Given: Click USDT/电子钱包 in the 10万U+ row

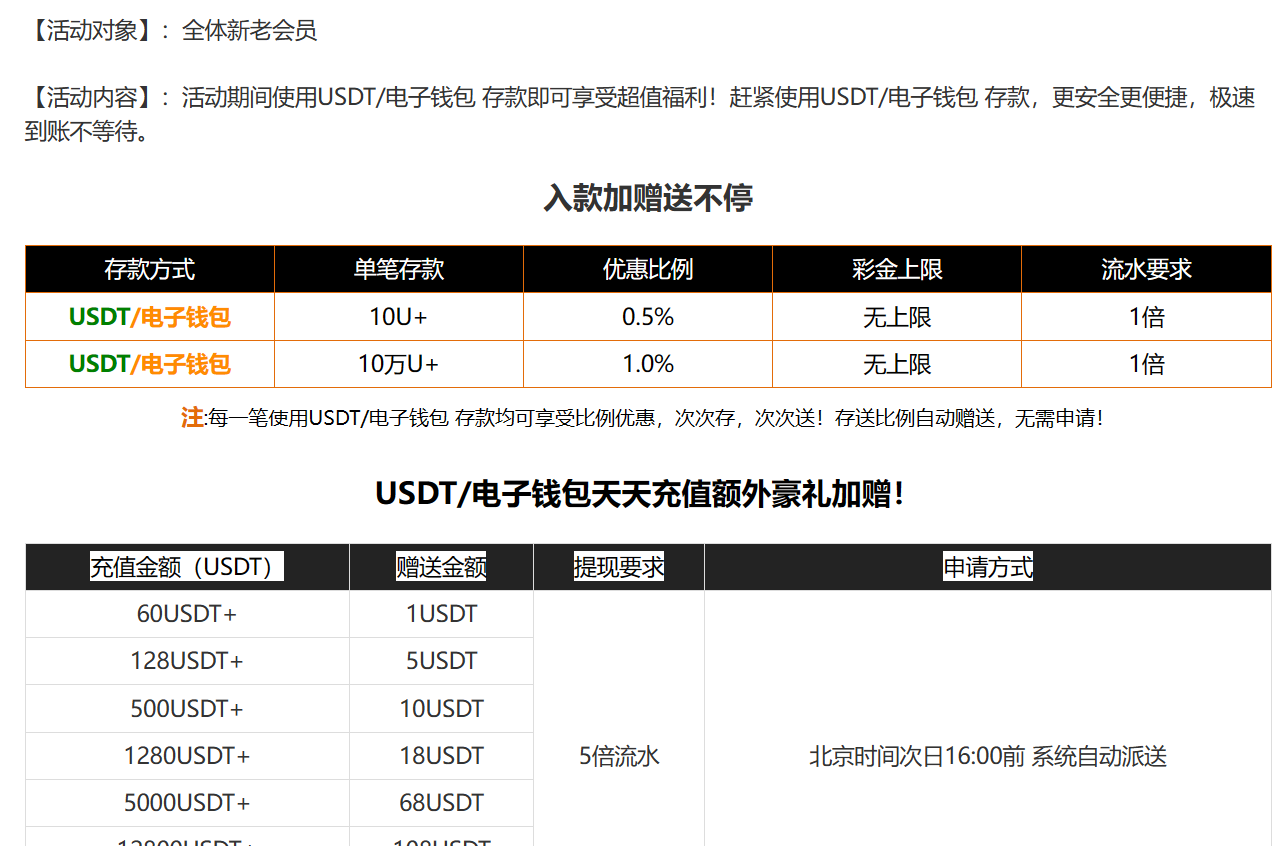Looking at the screenshot, I should point(150,364).
